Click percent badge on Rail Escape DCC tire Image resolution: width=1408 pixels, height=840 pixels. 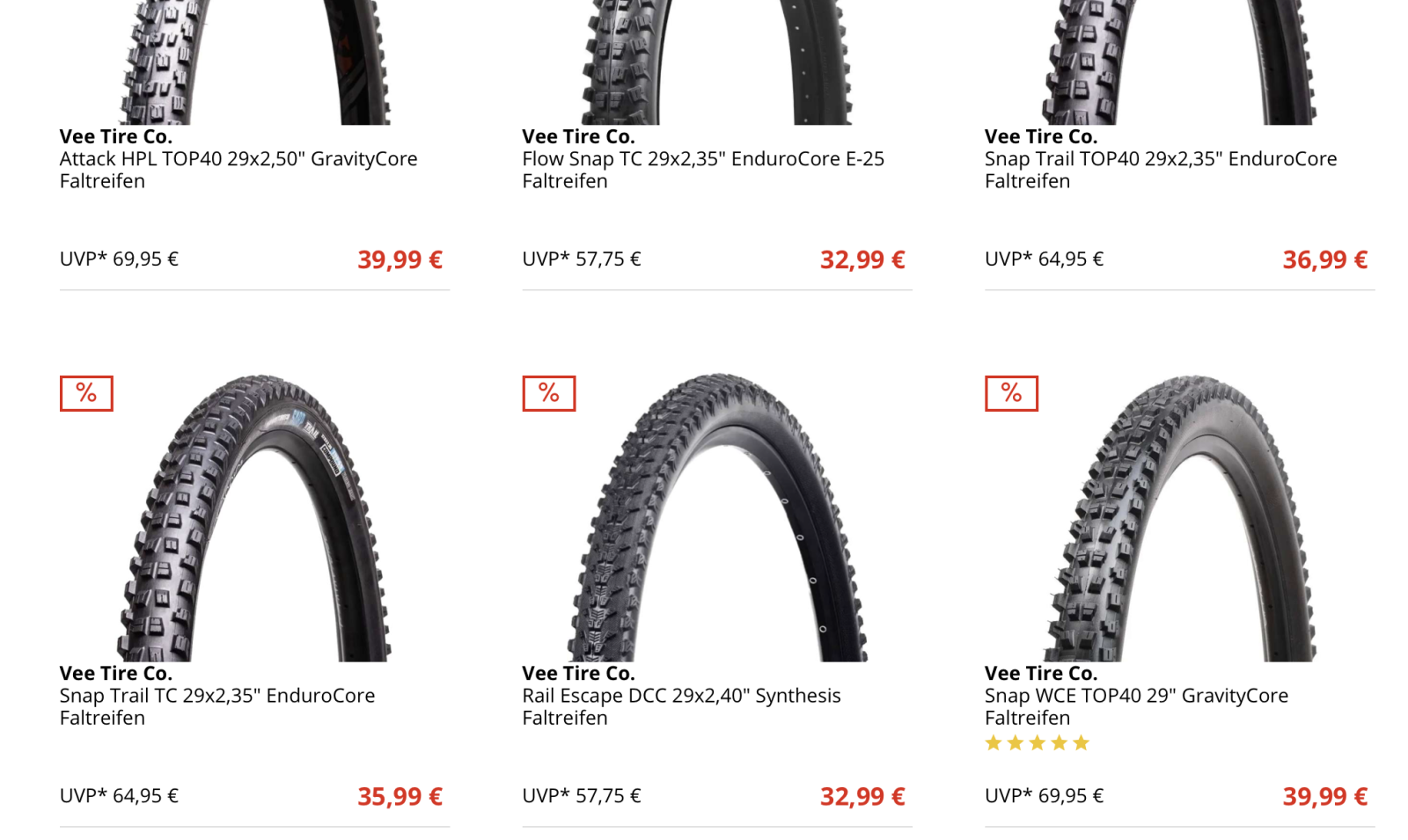(549, 393)
